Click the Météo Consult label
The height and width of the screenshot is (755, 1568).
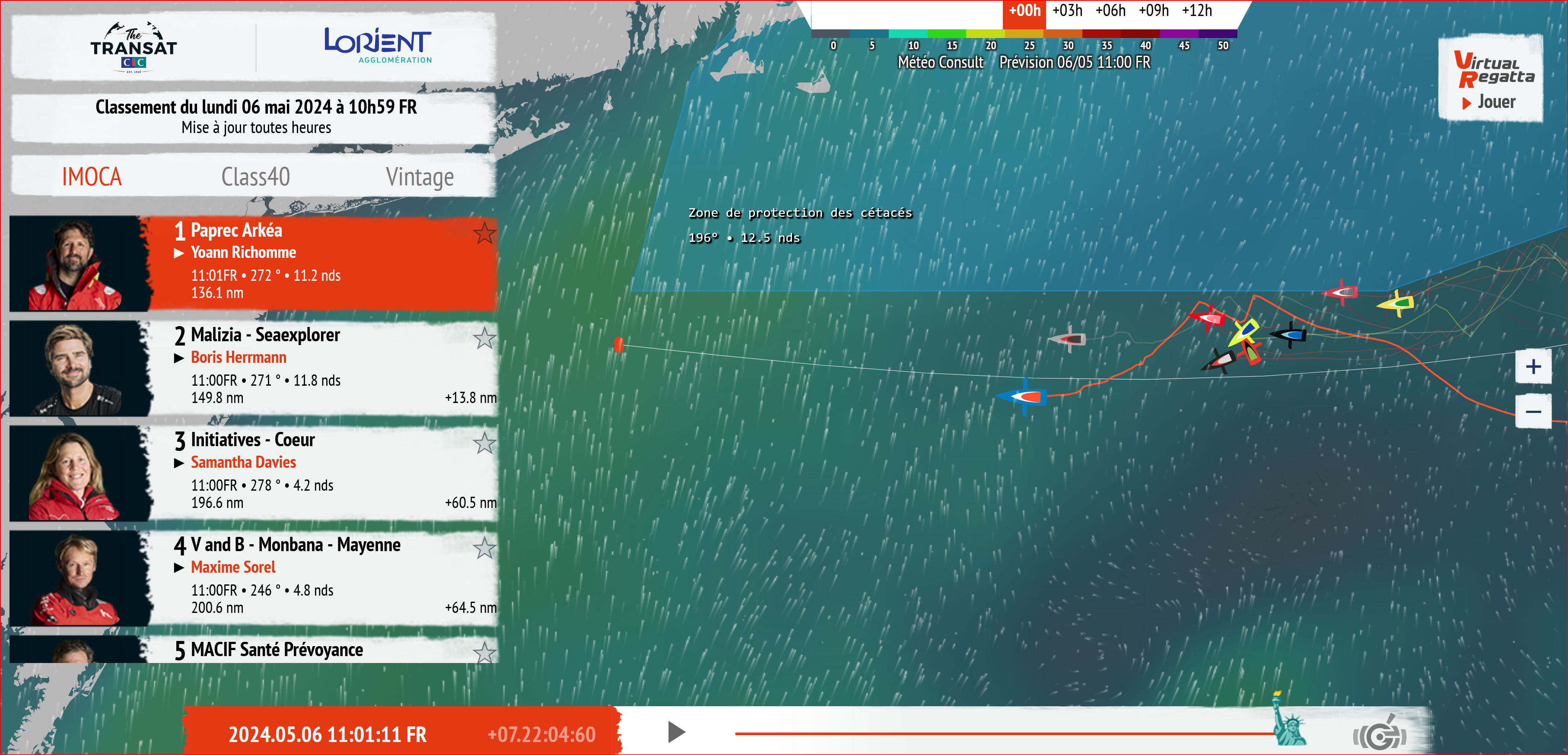941,63
